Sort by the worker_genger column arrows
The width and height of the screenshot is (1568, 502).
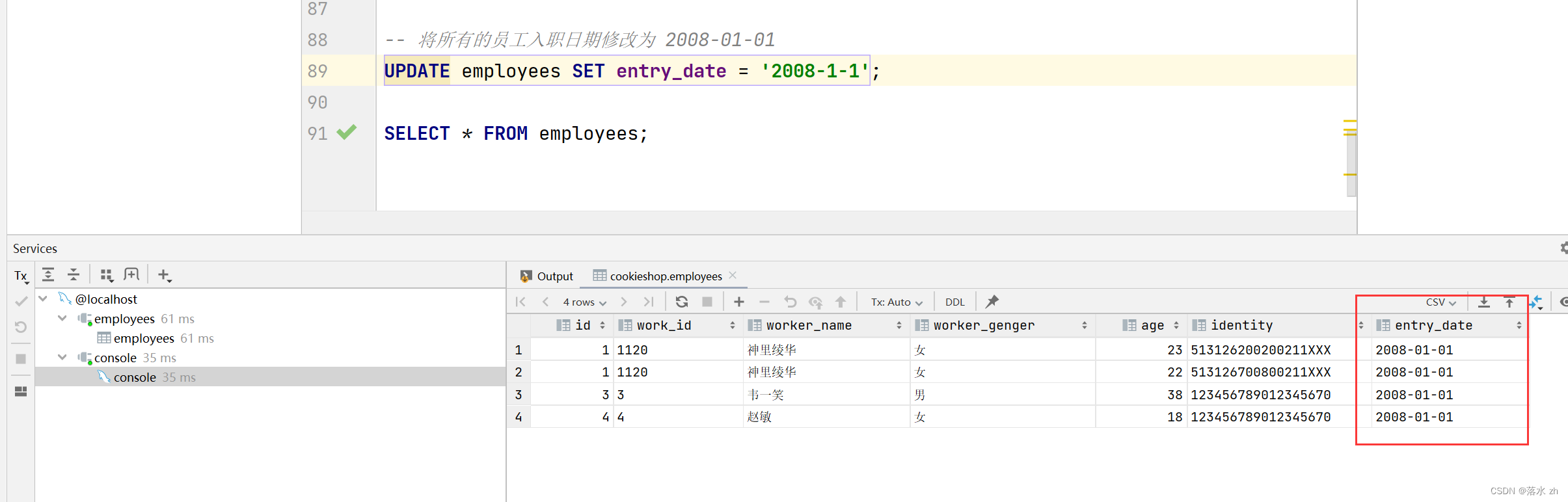[1085, 325]
